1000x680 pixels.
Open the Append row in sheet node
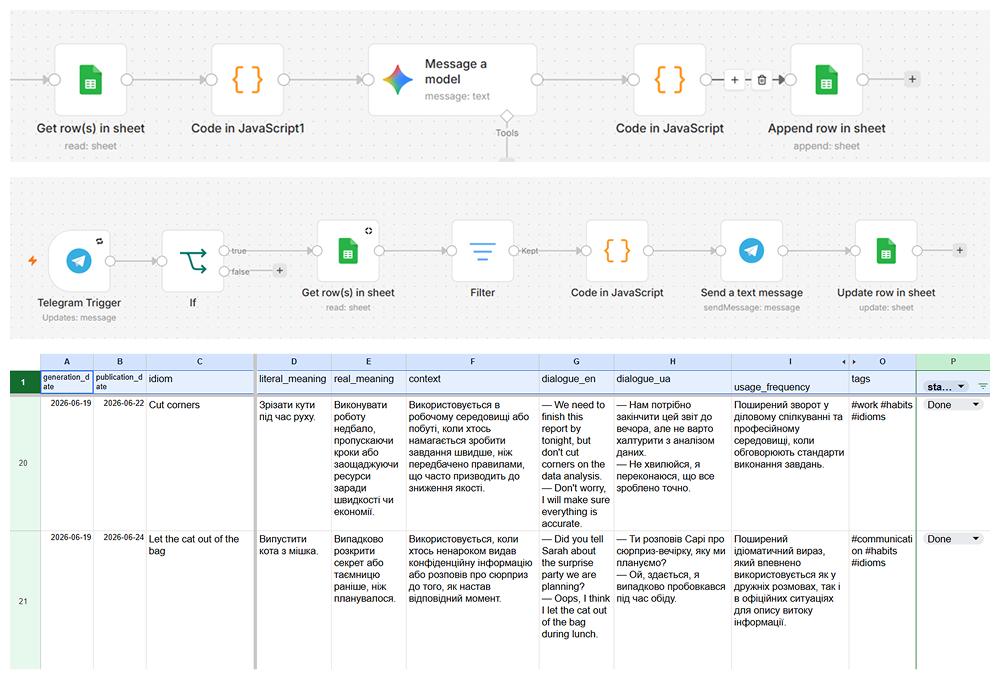point(827,80)
